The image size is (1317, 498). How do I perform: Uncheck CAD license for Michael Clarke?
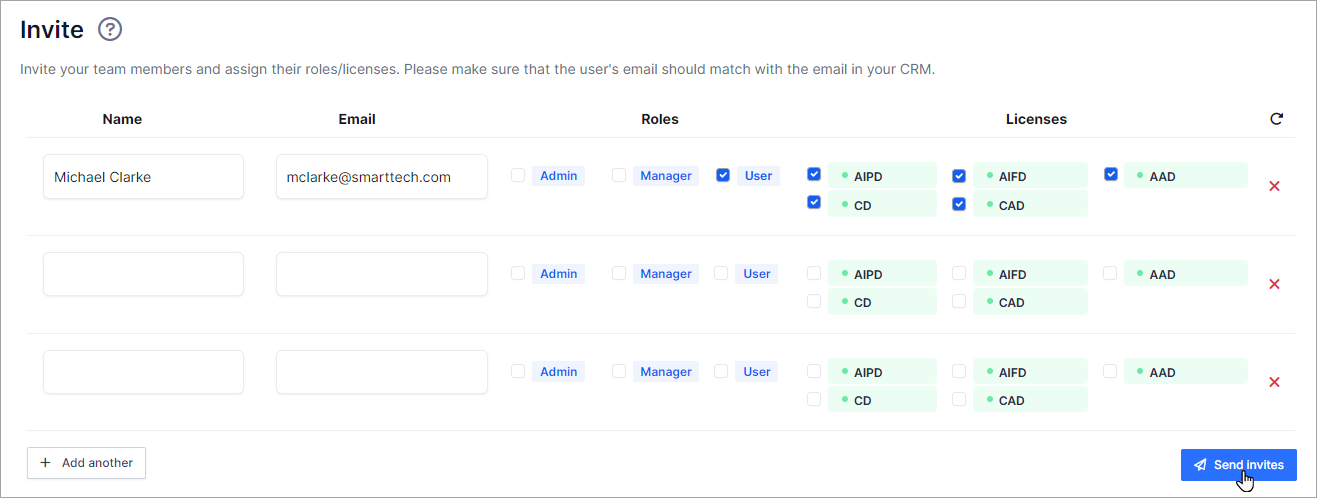pyautogui.click(x=959, y=204)
